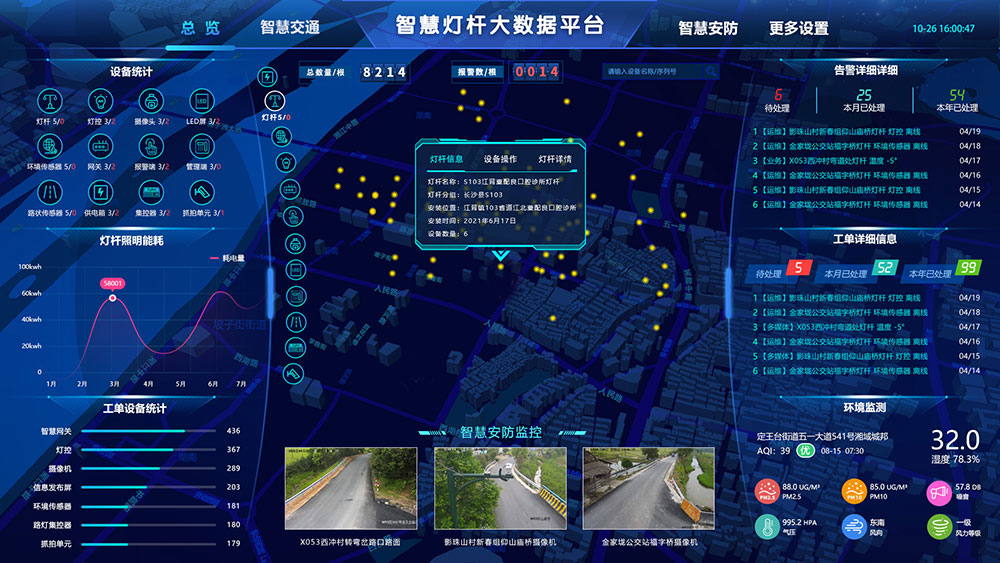
Task: Switch to the 智慧交通 tab
Action: pos(289,28)
